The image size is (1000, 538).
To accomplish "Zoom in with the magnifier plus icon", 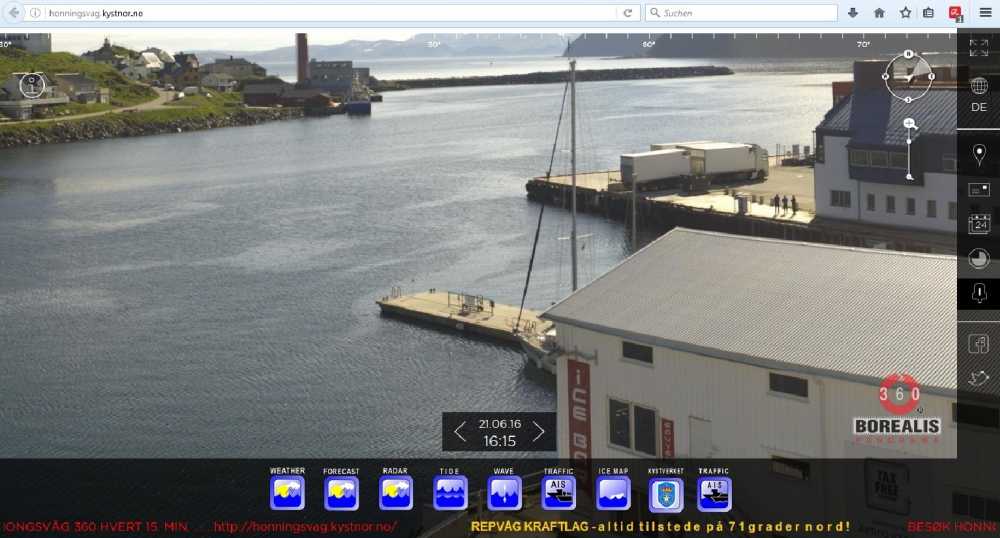I will coord(910,124).
